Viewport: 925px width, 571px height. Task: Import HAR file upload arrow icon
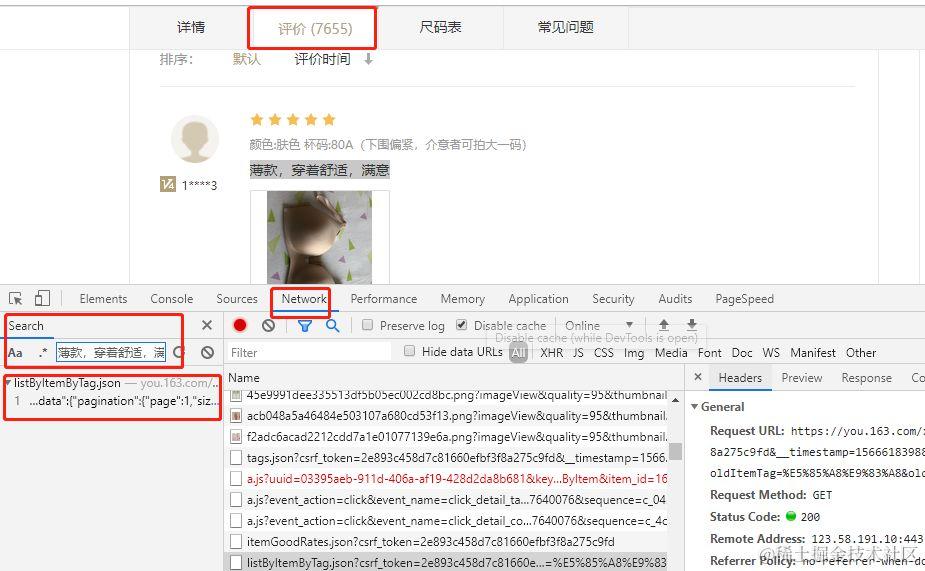click(x=664, y=324)
